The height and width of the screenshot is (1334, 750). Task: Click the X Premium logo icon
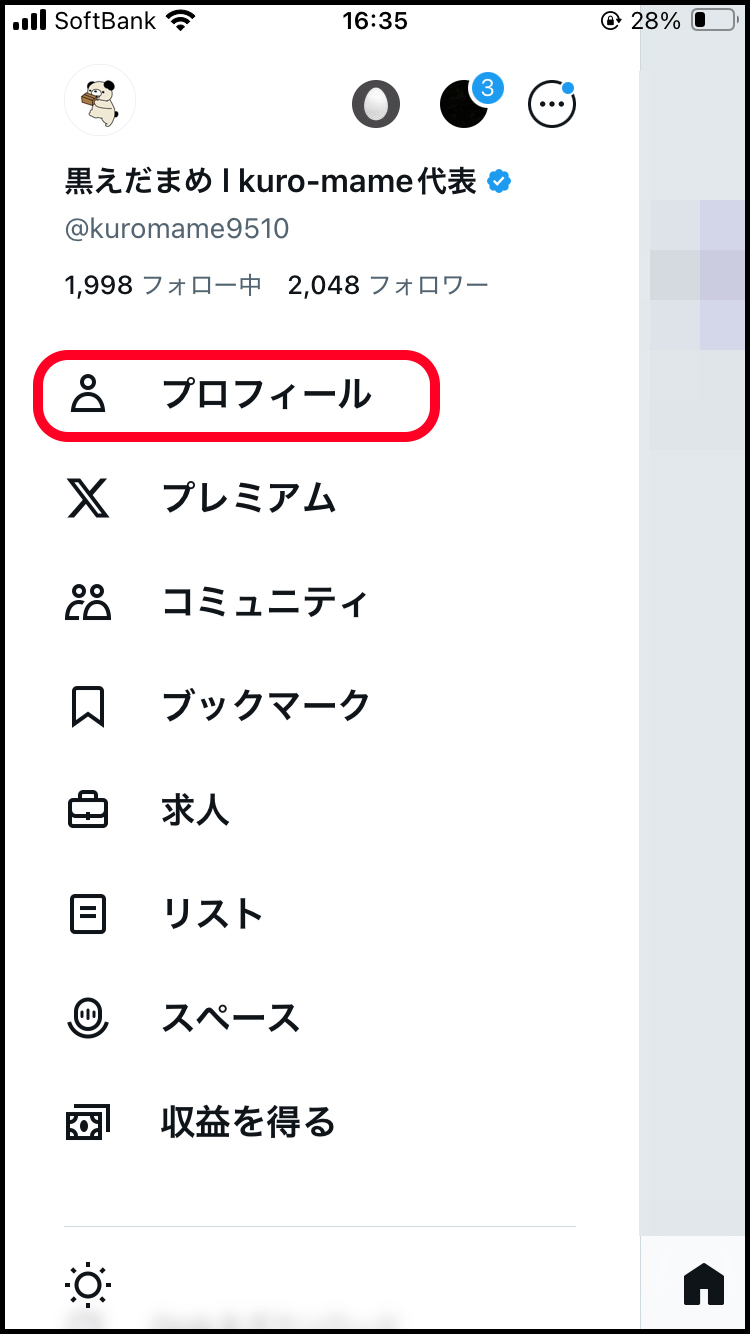[88, 499]
